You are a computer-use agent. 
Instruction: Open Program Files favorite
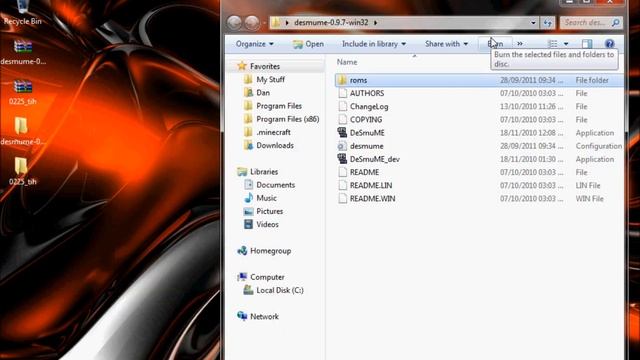278,106
